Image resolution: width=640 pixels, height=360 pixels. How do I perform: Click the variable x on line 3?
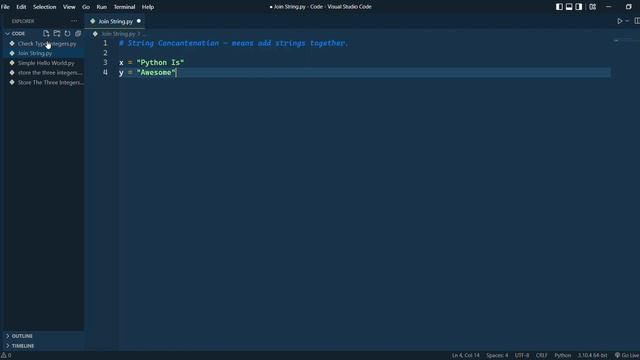[x=121, y=63]
